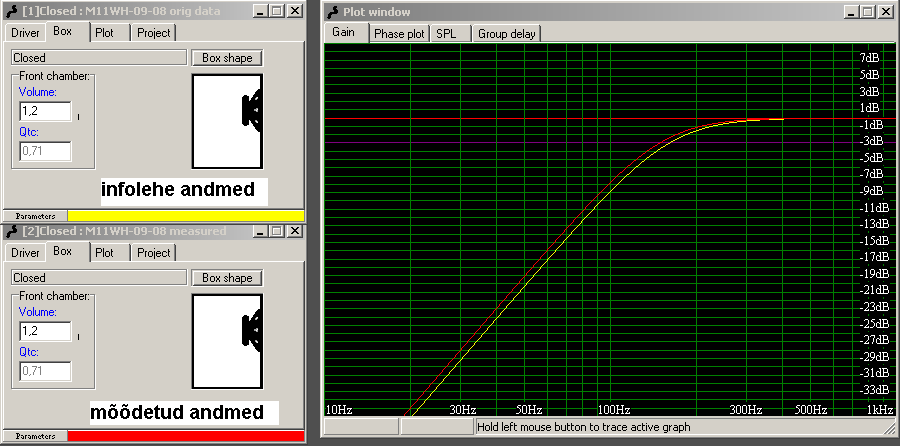900x446 pixels.
Task: Click the Volume field in orig data window
Action: click(44, 111)
